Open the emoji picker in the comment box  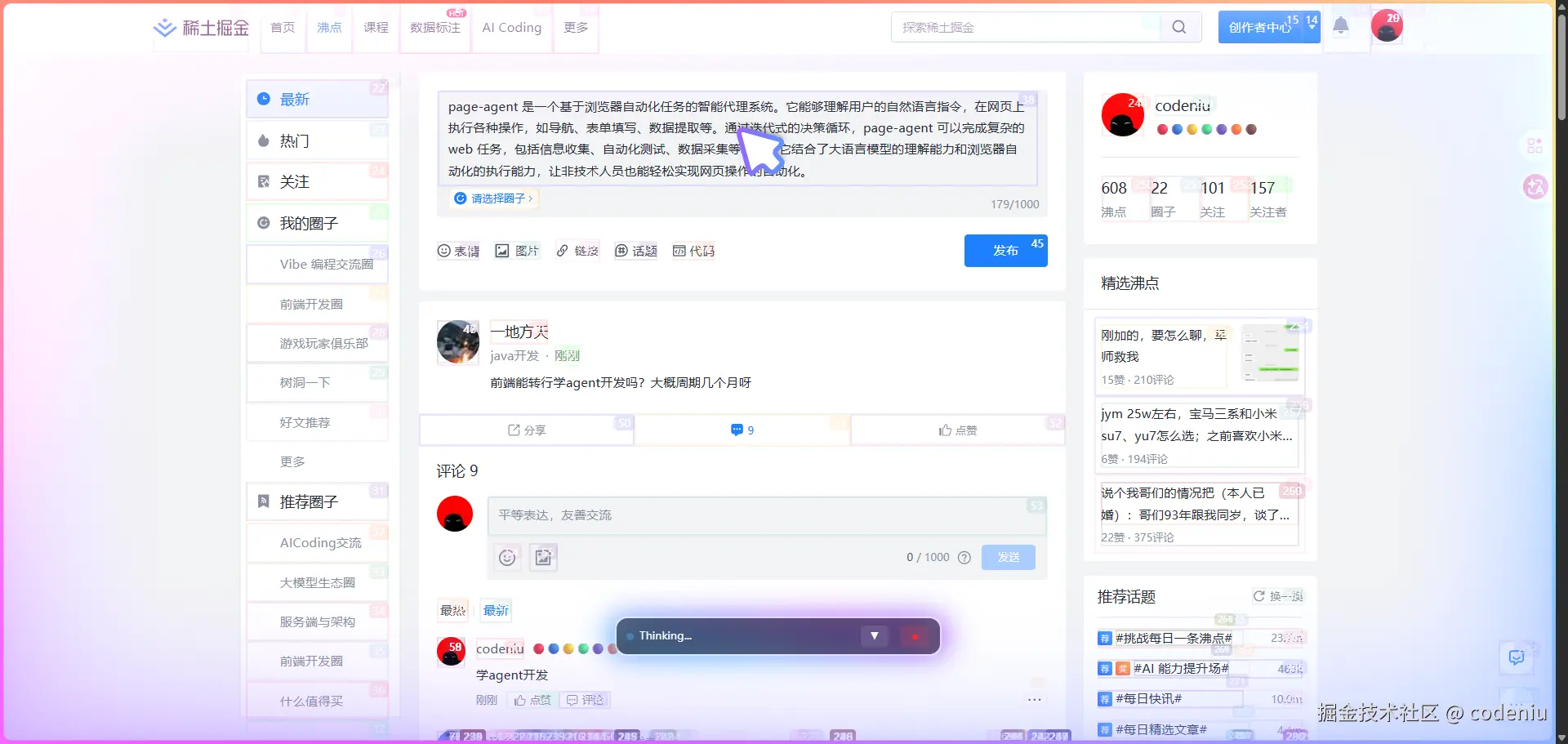pos(506,558)
